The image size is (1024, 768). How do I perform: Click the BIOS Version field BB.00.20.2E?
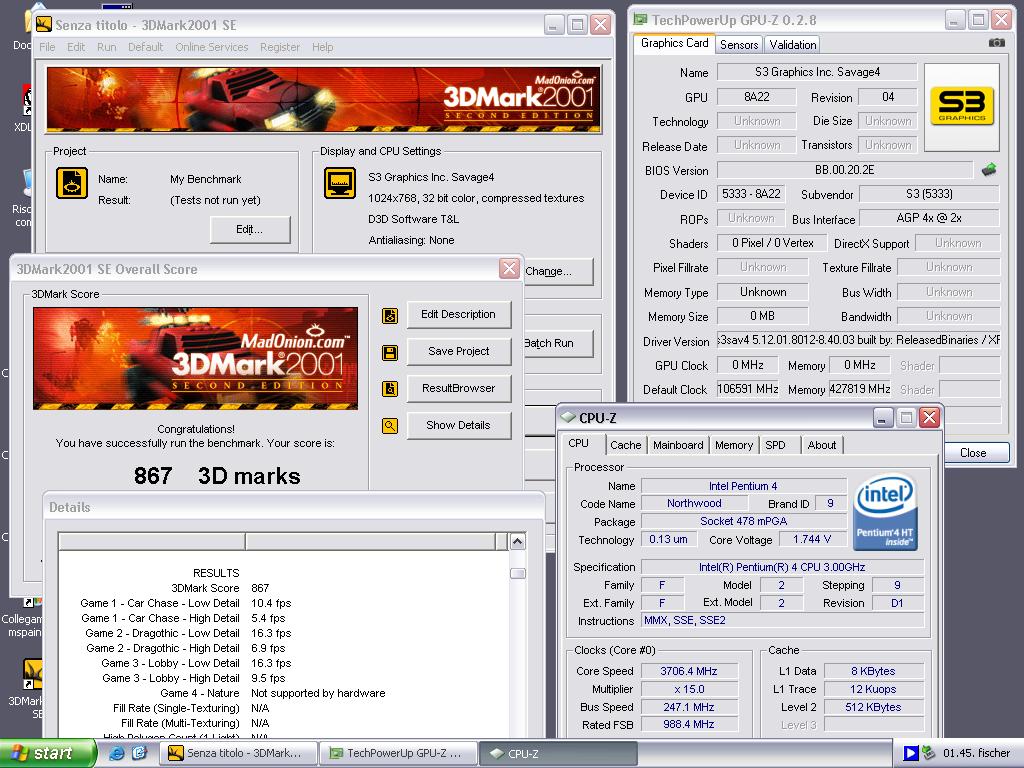click(844, 170)
